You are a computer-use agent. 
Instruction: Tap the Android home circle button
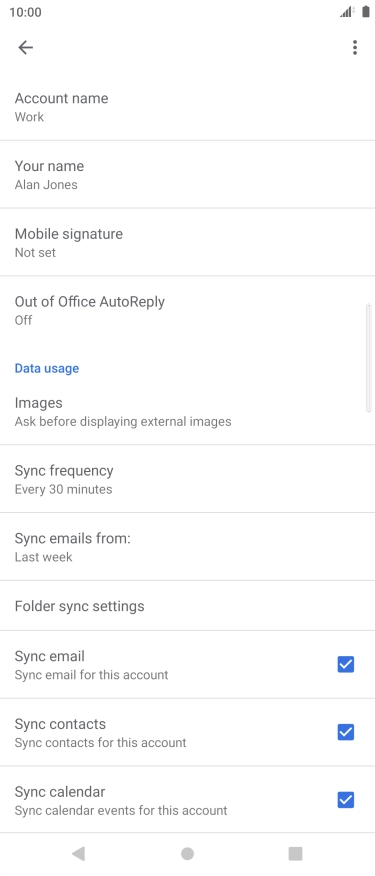(x=187, y=853)
